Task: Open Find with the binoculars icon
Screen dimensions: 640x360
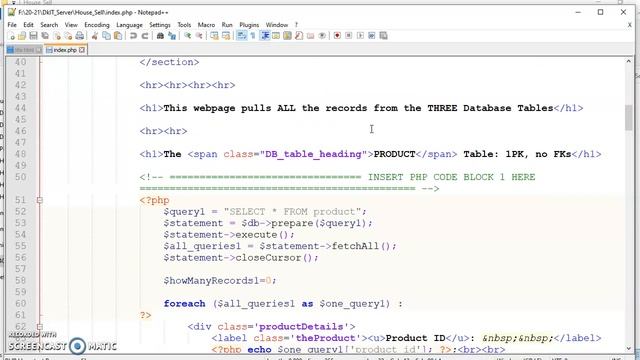Action: 160,36
